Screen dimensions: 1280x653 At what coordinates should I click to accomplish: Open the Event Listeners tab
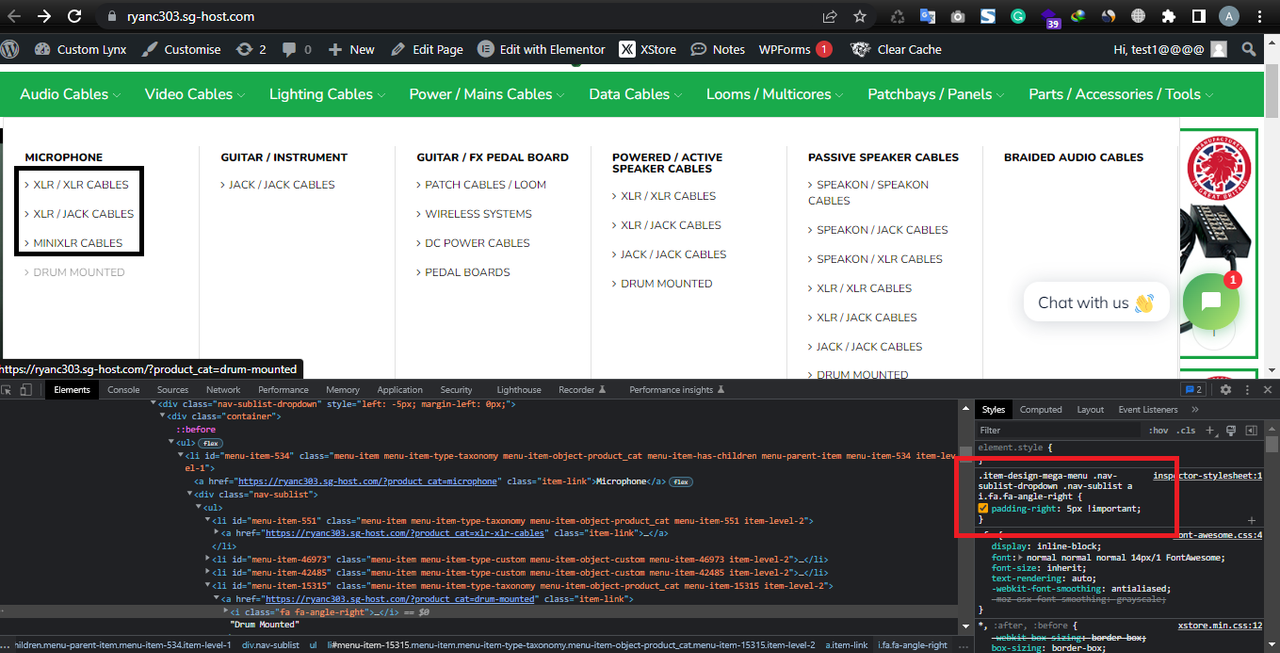pyautogui.click(x=1148, y=409)
